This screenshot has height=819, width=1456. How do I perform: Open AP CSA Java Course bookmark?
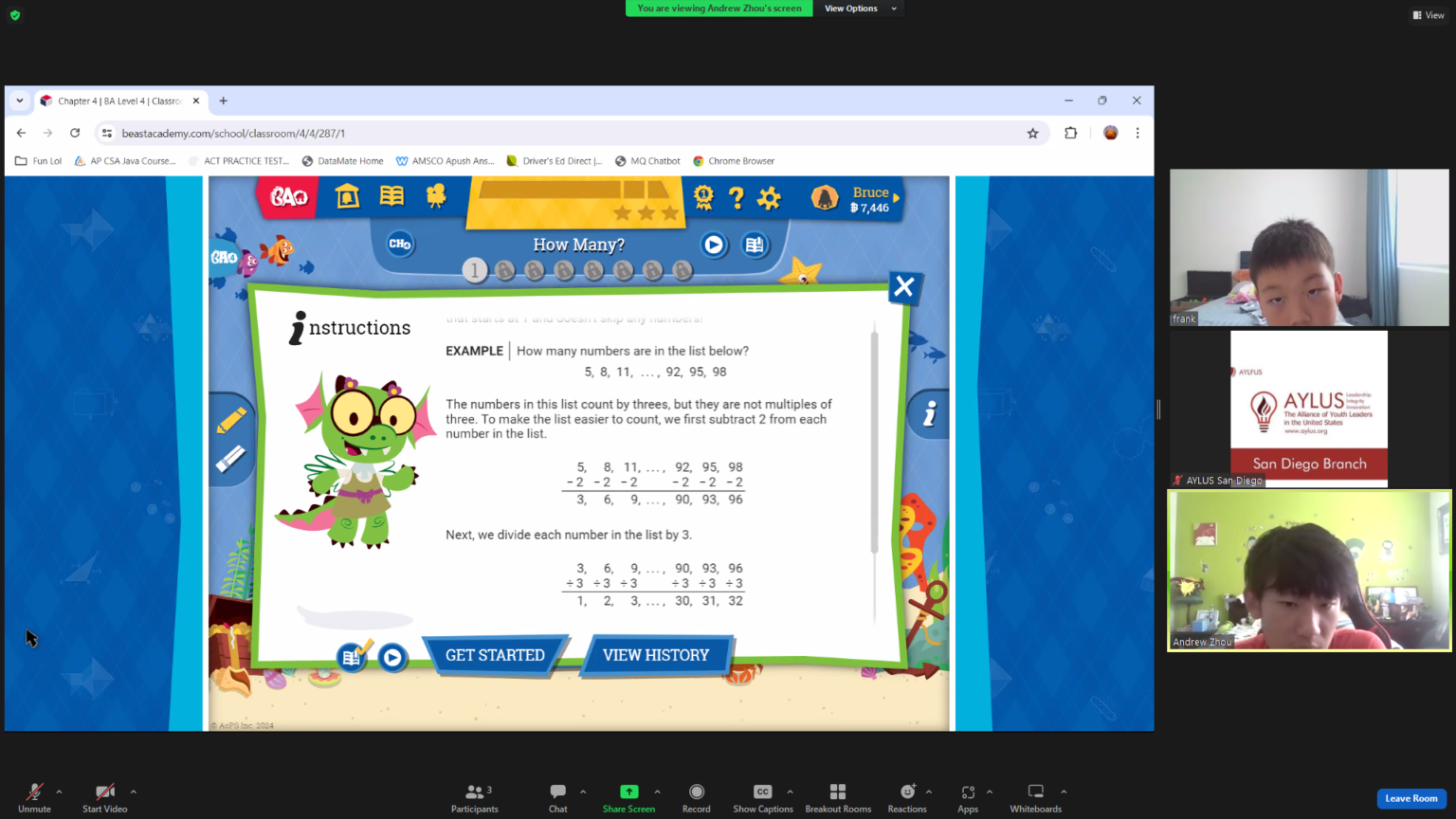[x=125, y=161]
